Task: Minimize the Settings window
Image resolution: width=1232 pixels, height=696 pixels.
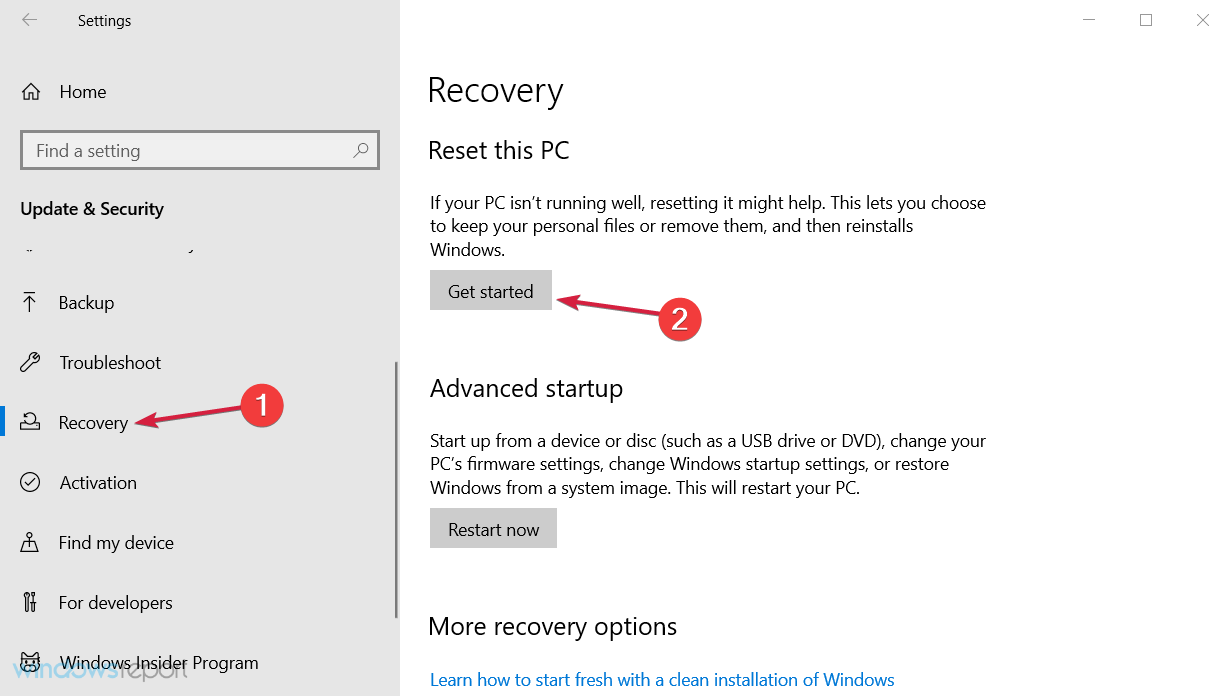Action: [x=1089, y=20]
